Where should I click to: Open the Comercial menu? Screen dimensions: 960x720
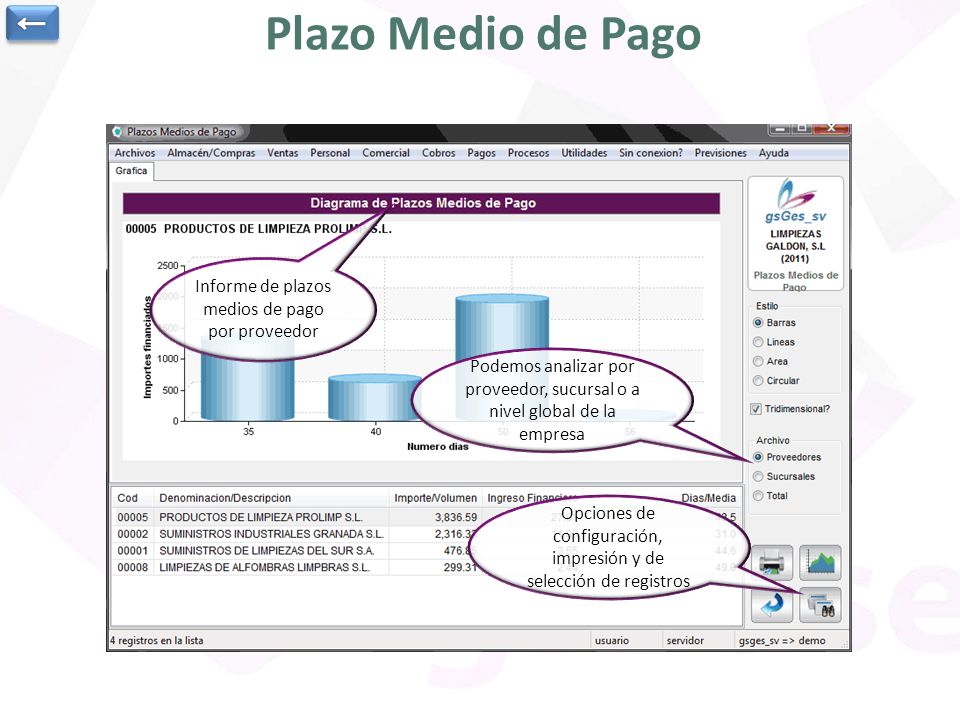(x=386, y=153)
